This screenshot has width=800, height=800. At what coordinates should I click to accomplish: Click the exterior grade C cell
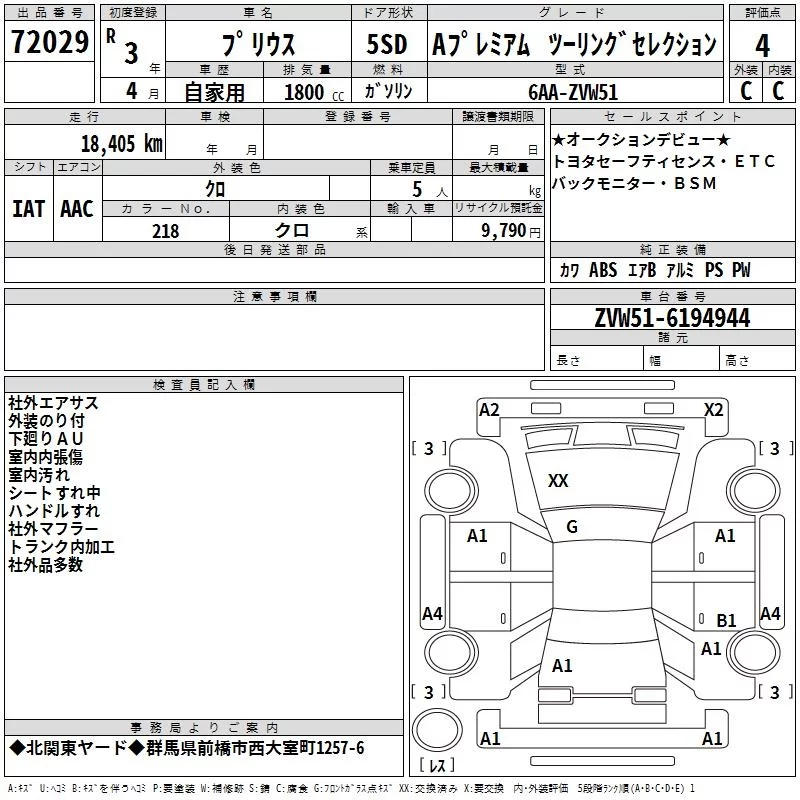[x=746, y=91]
